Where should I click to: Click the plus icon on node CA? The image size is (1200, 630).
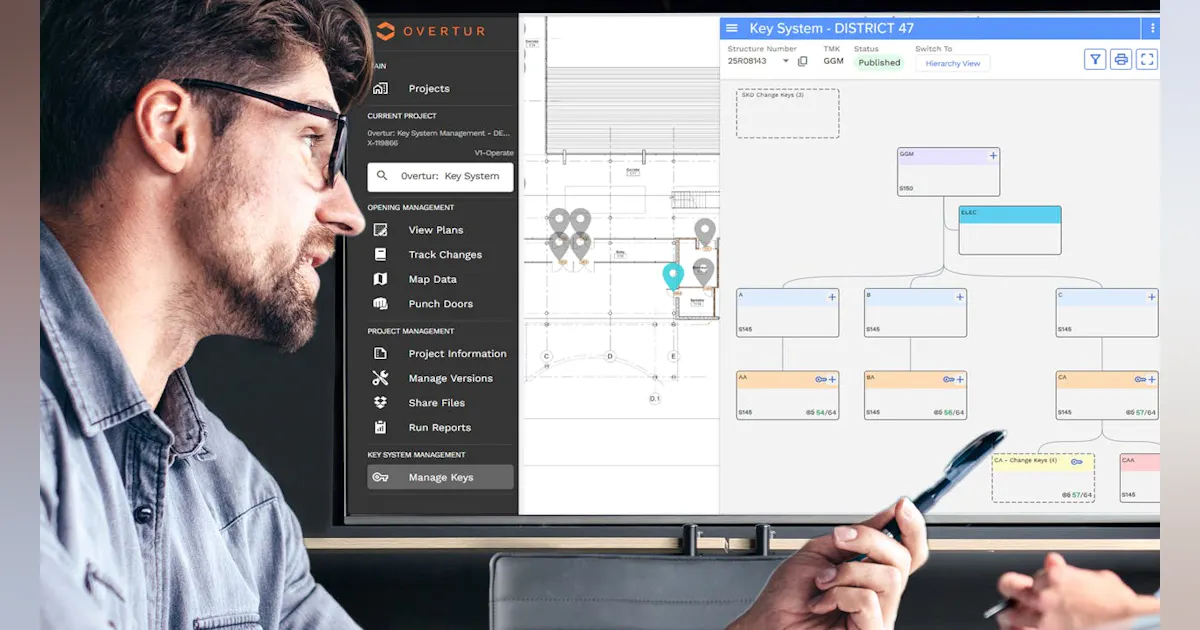point(1152,379)
